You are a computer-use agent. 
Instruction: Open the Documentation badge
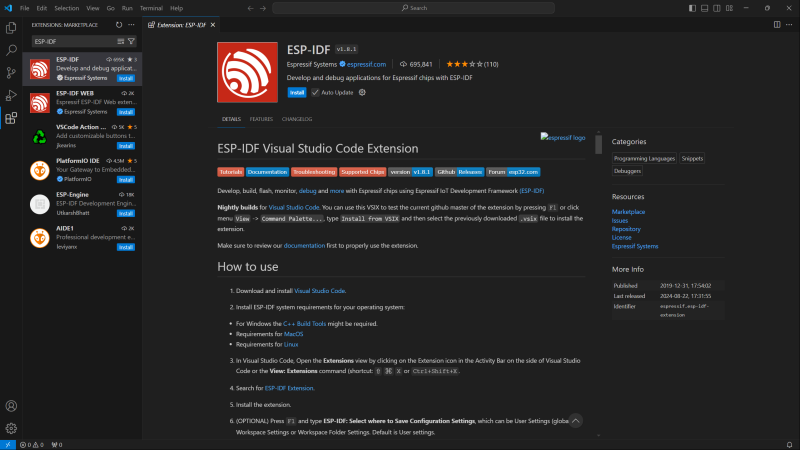(x=267, y=172)
